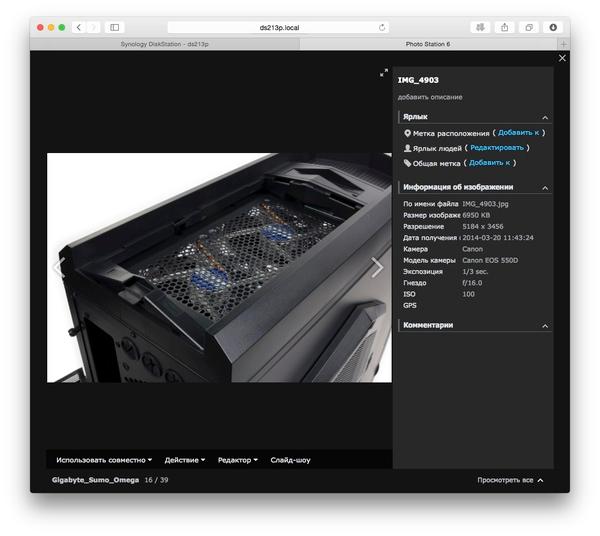
Task: Start the Слайд-шоу
Action: (290, 460)
